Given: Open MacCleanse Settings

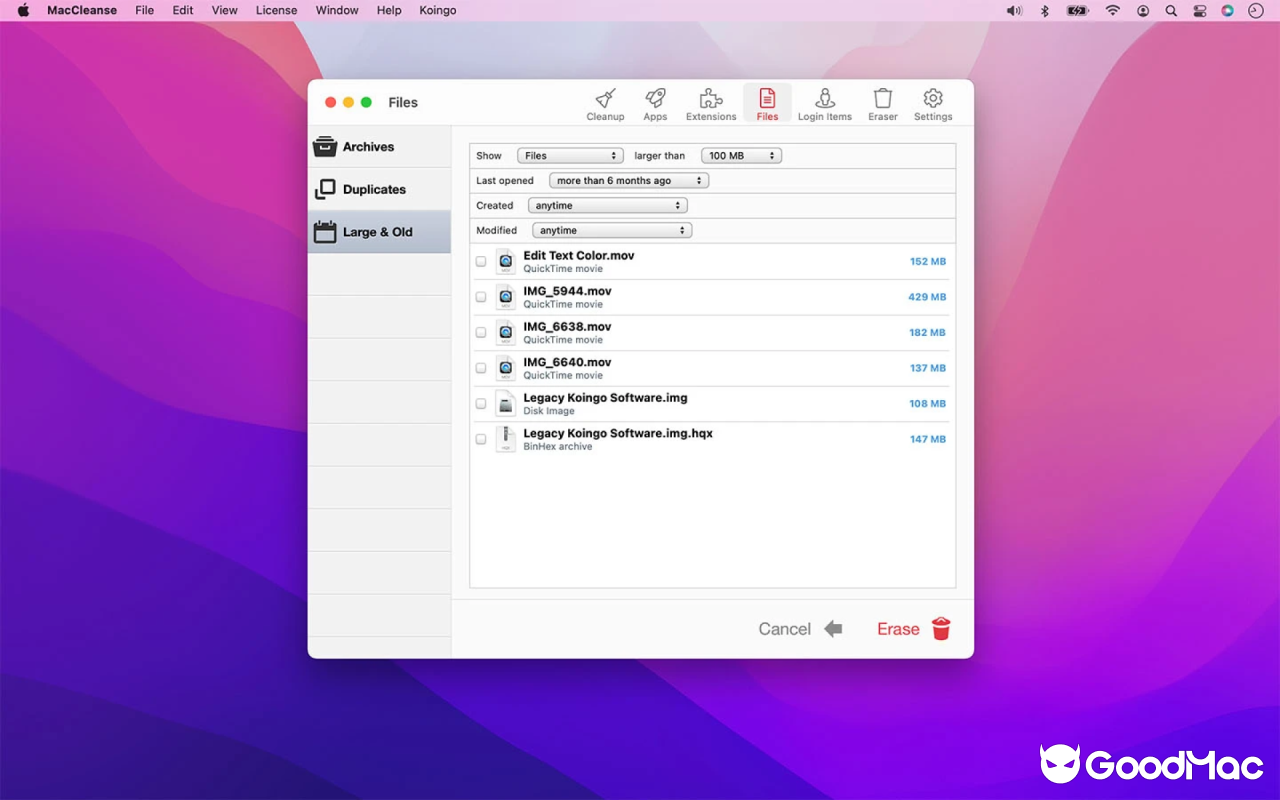Looking at the screenshot, I should point(932,103).
